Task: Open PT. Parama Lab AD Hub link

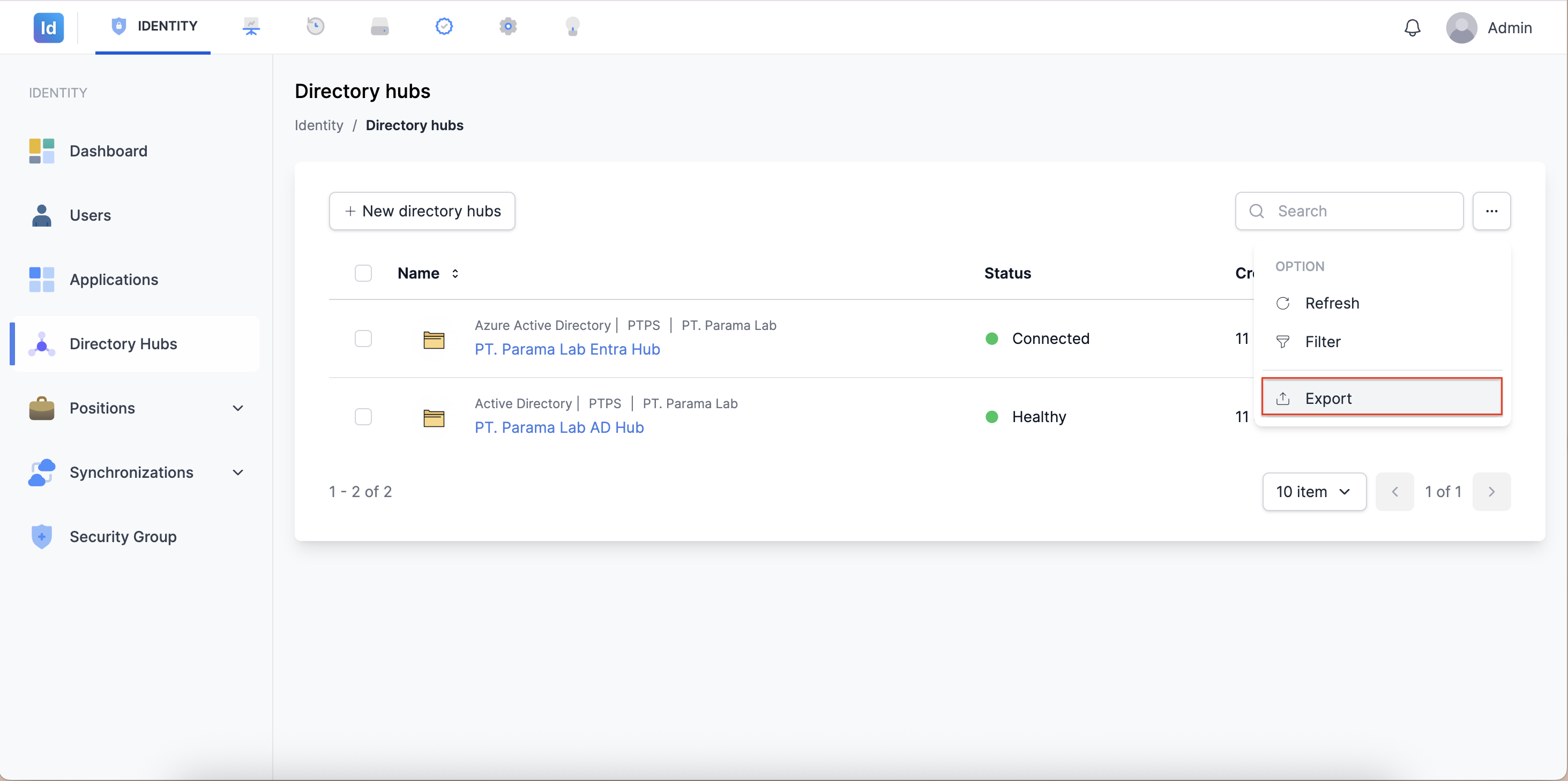Action: click(x=559, y=427)
